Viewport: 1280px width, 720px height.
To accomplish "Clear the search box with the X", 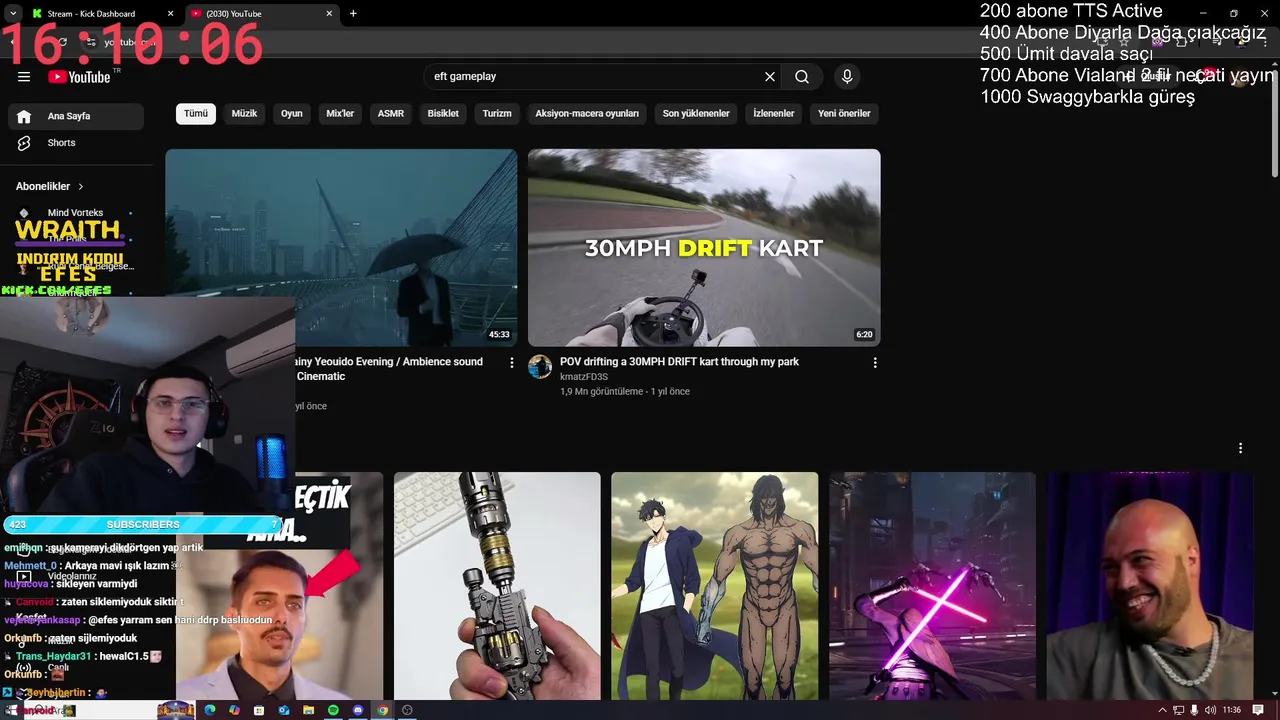I will (x=770, y=77).
